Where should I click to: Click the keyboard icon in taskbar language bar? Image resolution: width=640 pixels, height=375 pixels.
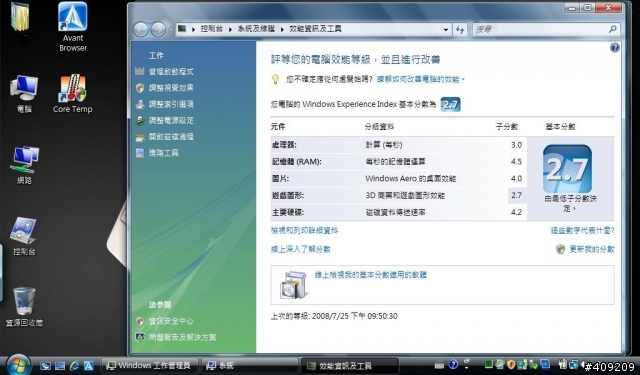click(439, 365)
